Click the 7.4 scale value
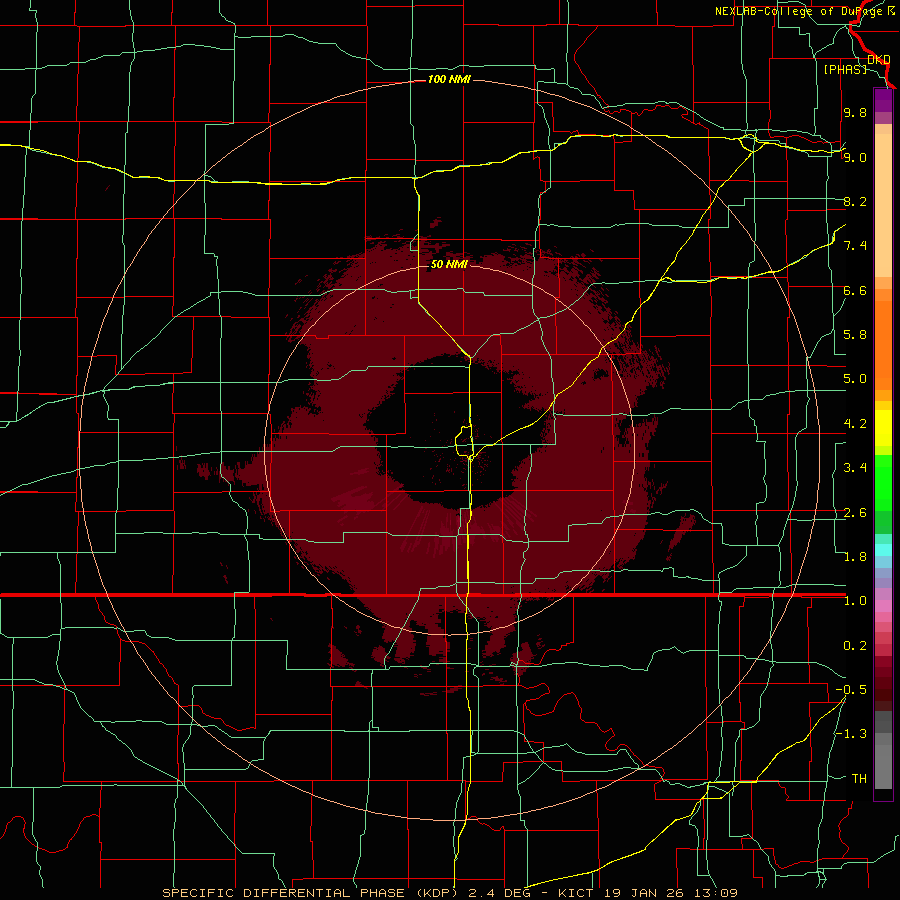The height and width of the screenshot is (900, 900). pos(855,246)
